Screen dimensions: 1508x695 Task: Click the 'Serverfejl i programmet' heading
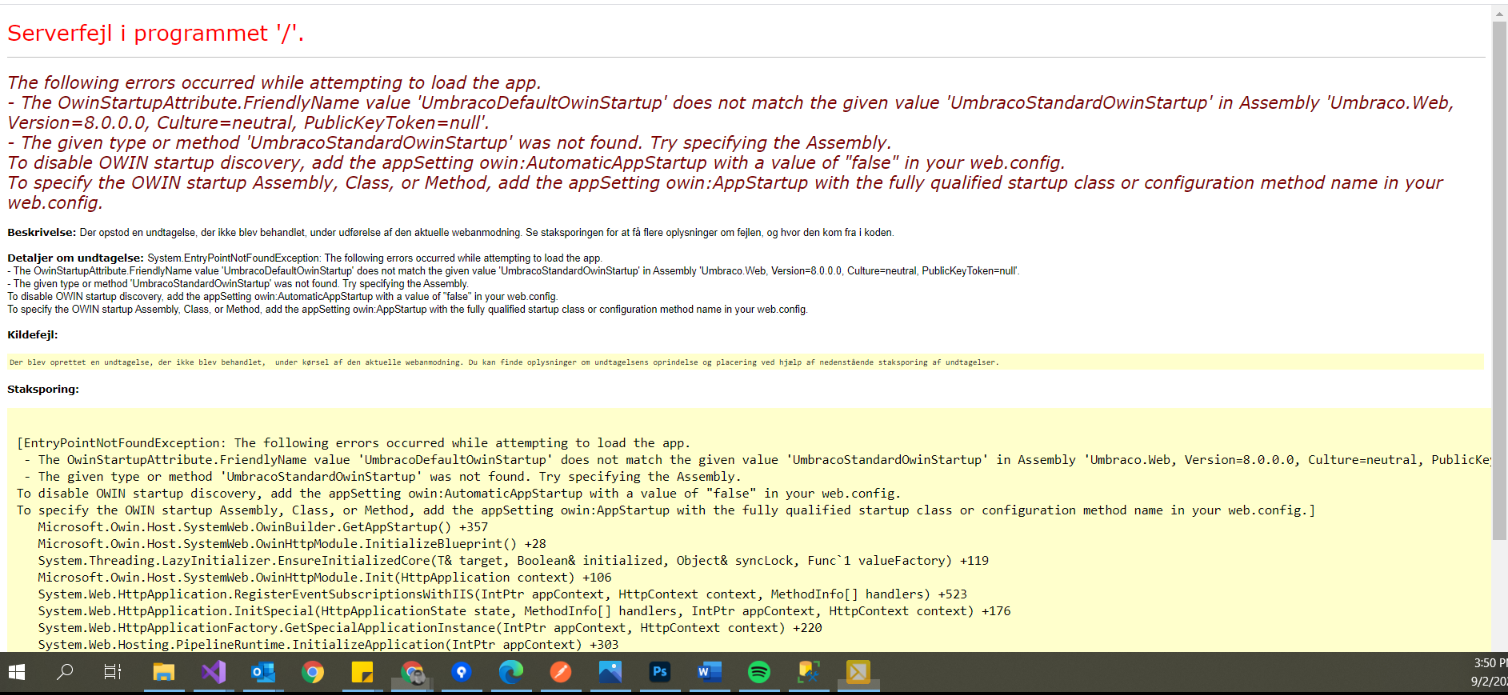(x=156, y=33)
